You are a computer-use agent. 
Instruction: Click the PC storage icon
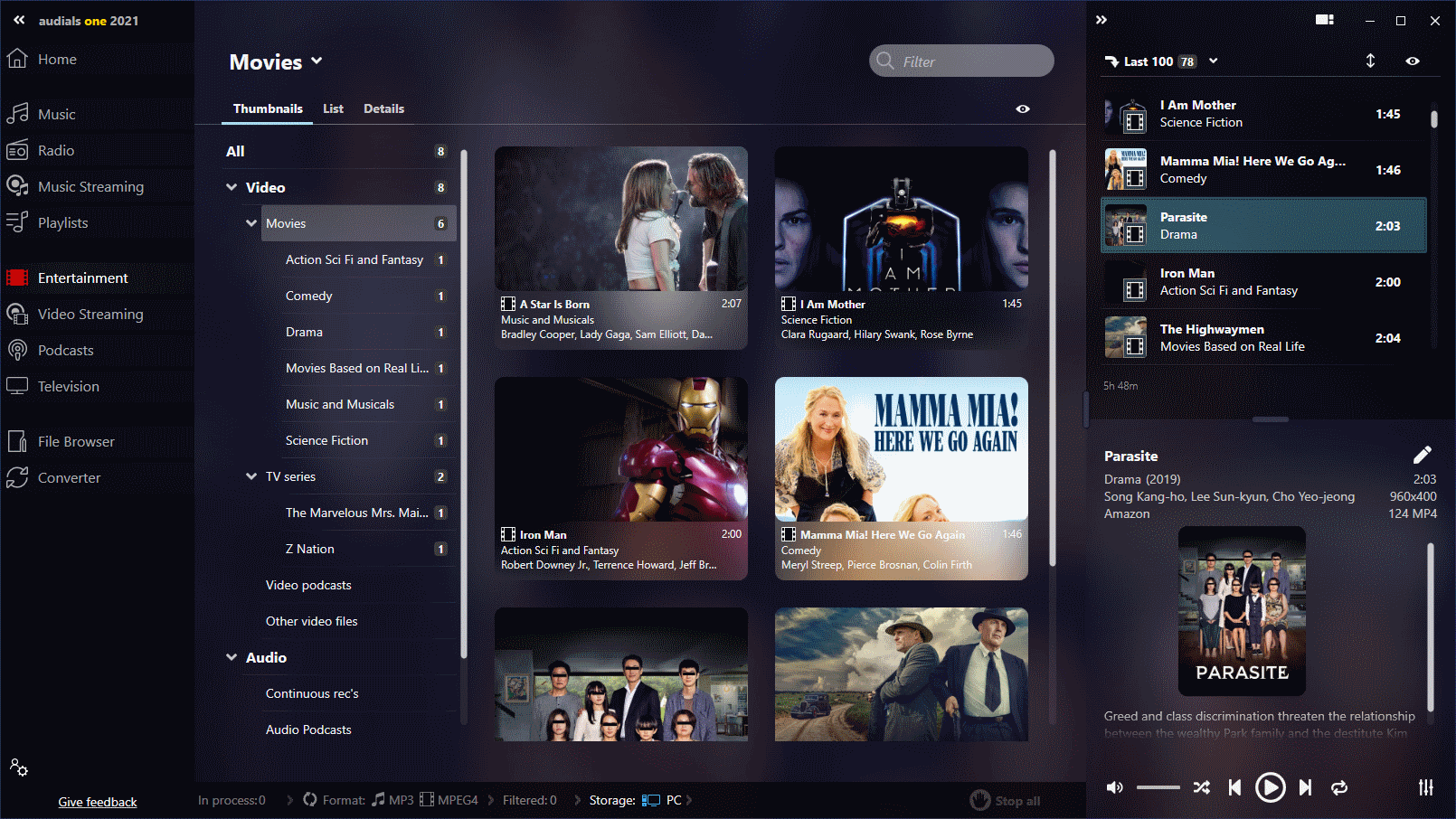pyautogui.click(x=650, y=800)
